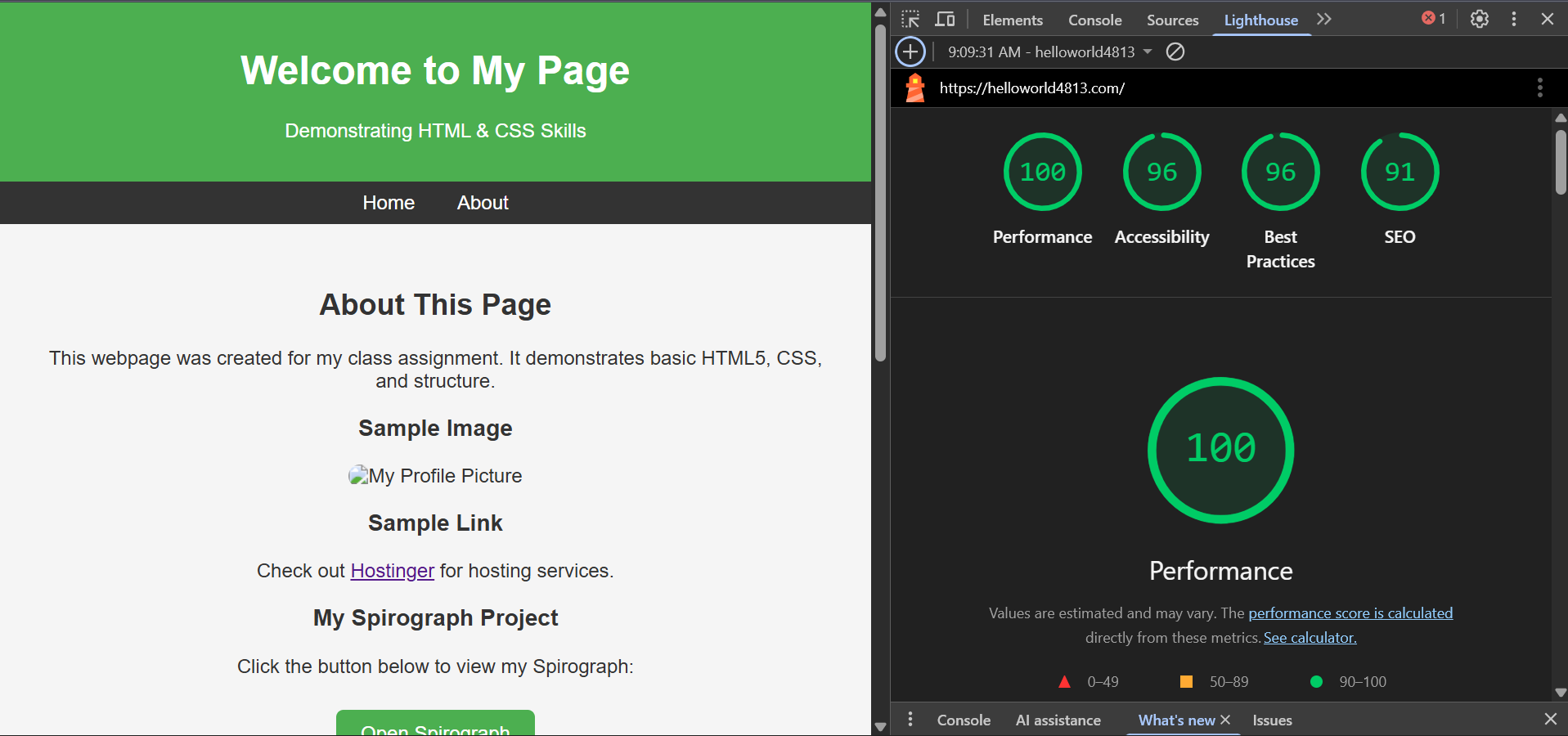Expand hidden panels via double chevron

tap(1323, 19)
